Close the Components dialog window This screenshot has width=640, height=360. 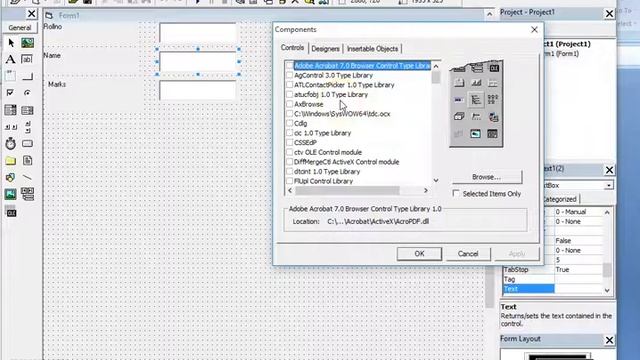pos(534,30)
